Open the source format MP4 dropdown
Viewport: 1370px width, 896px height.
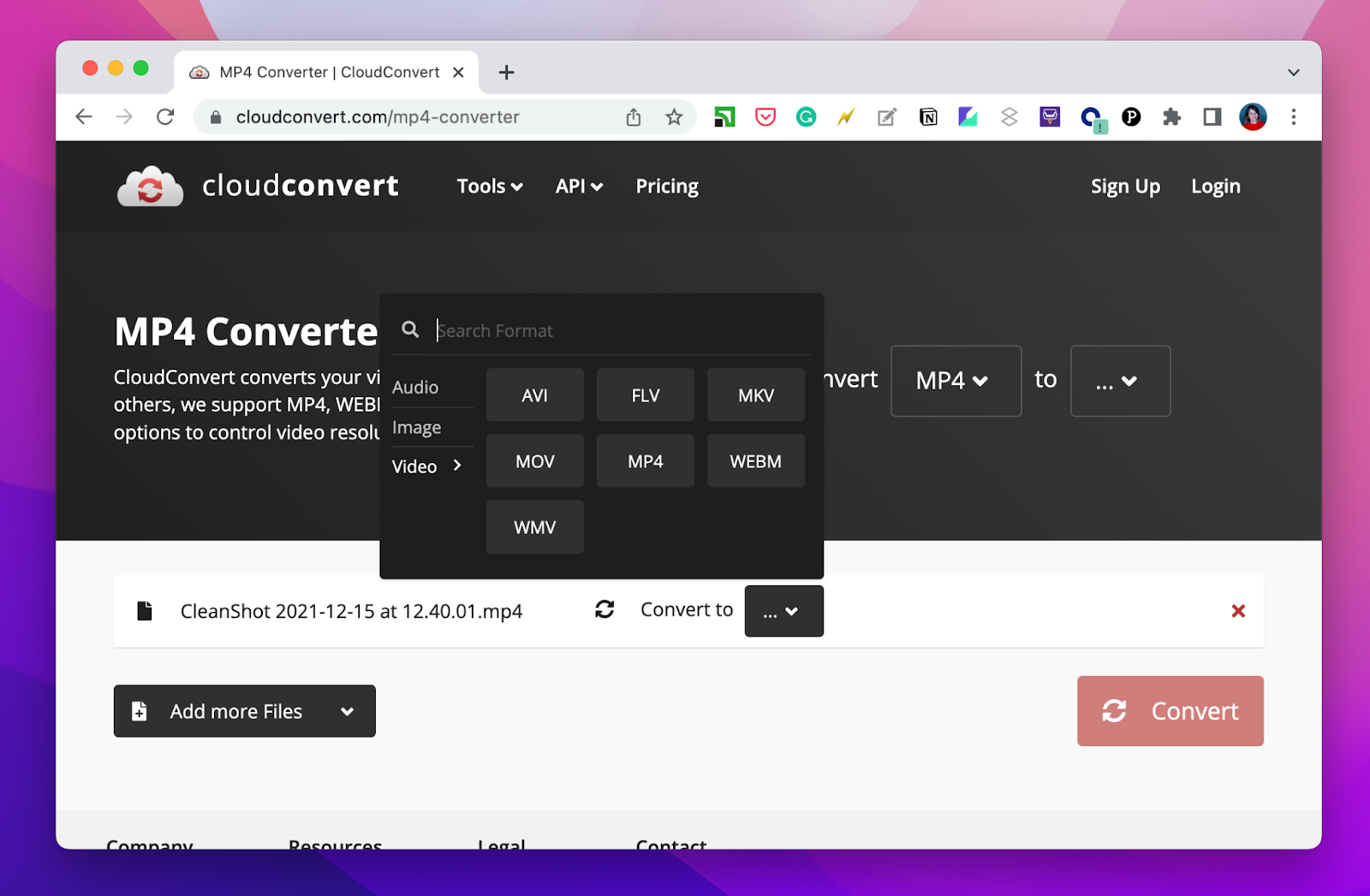[956, 381]
